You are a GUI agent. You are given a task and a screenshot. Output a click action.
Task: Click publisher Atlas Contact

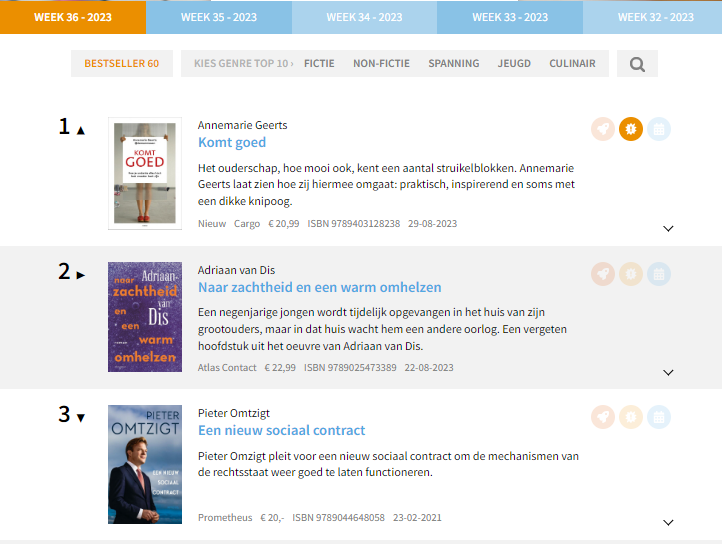[x=227, y=368]
